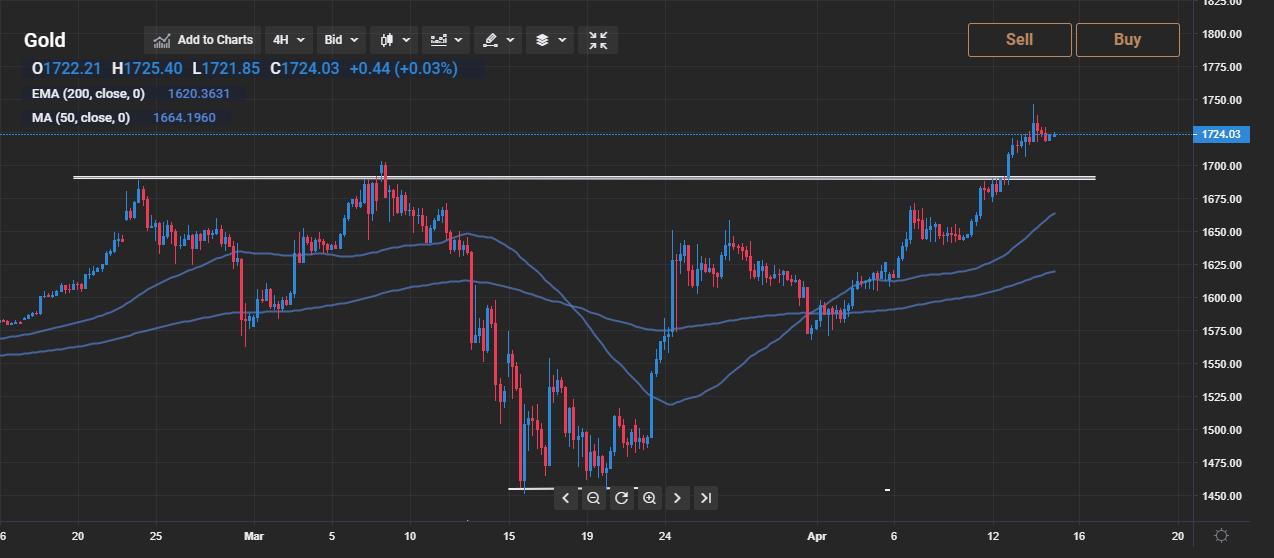This screenshot has width=1274, height=558.
Task: Open the layers templates menu
Action: click(x=549, y=40)
